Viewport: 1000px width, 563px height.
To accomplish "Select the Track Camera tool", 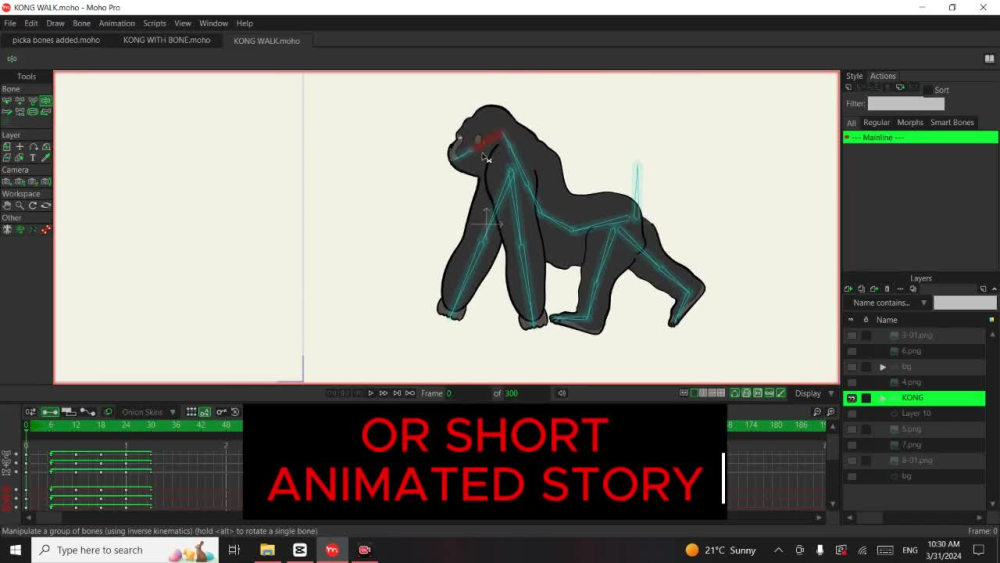I will (7, 182).
